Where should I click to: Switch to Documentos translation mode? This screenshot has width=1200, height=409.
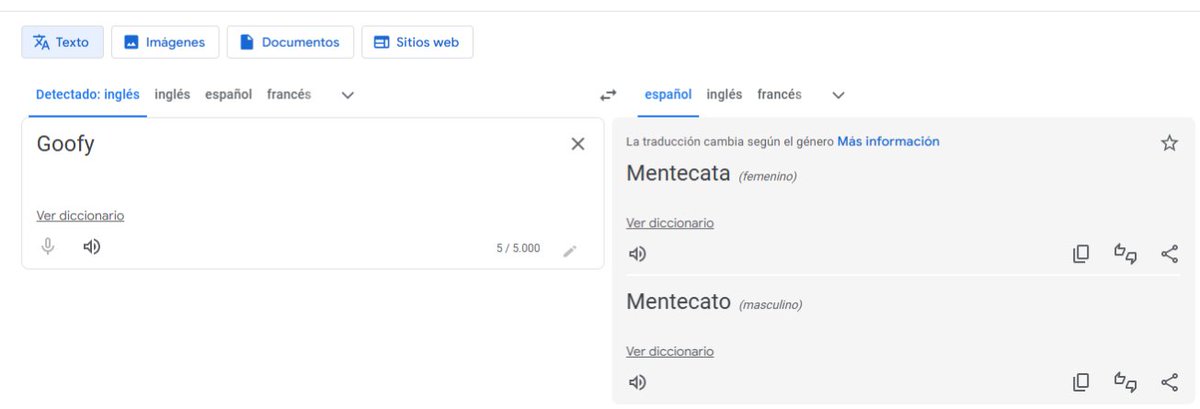(x=290, y=42)
